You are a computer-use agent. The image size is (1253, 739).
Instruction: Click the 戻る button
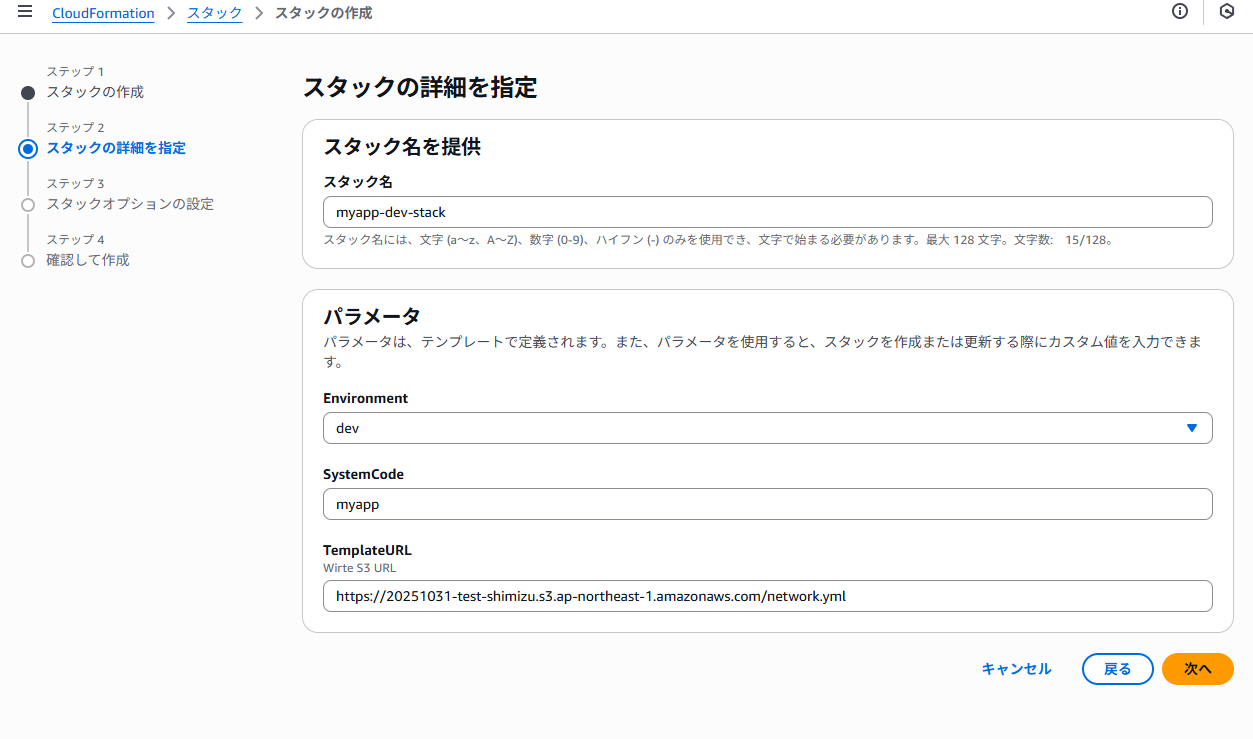pyautogui.click(x=1117, y=669)
